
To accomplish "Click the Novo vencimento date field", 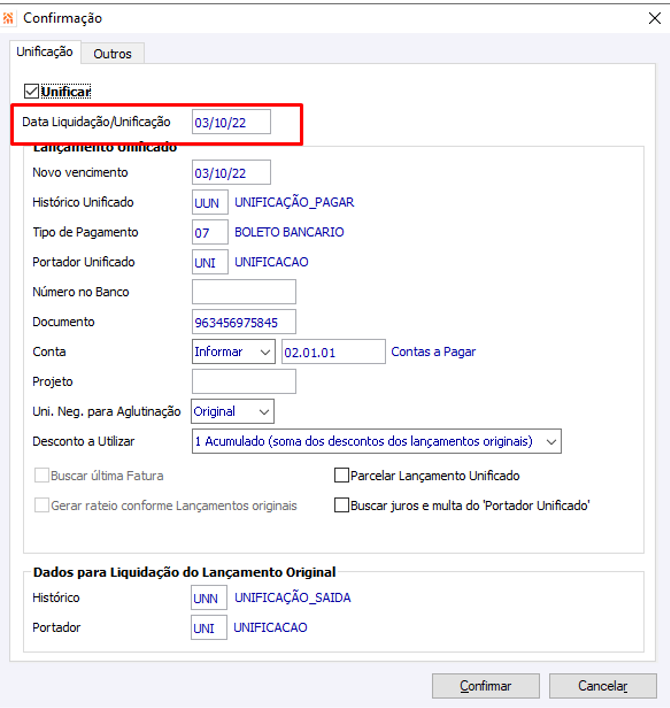I will coord(231,172).
